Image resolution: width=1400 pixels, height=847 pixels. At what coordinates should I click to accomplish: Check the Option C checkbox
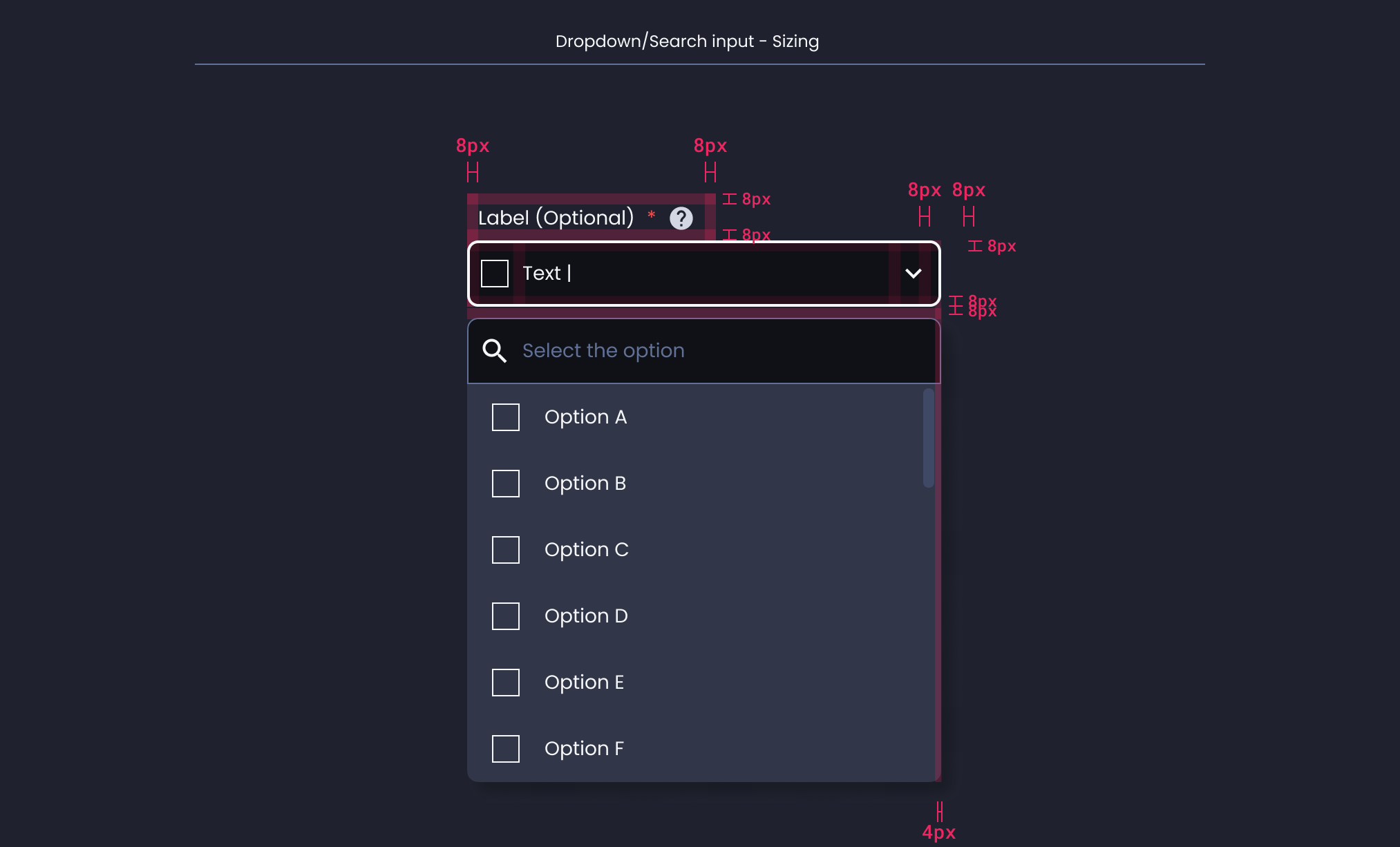click(x=506, y=550)
